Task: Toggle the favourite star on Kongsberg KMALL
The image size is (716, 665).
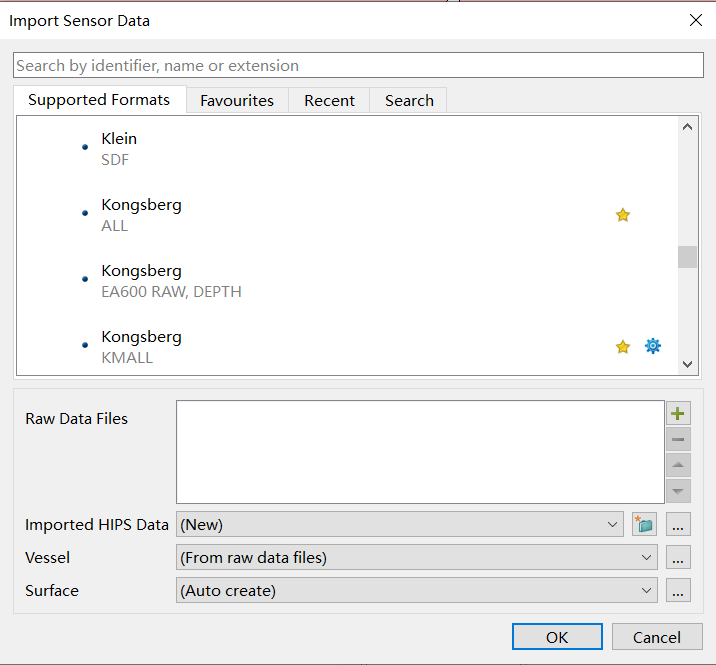Action: pos(623,346)
